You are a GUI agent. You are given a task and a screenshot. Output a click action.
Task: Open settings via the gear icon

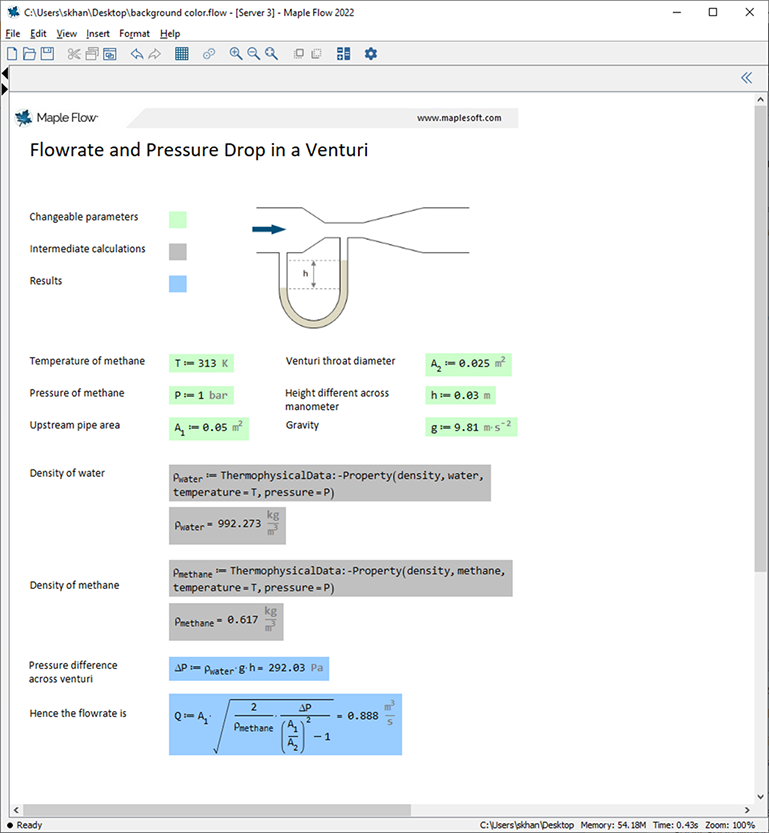(x=371, y=54)
